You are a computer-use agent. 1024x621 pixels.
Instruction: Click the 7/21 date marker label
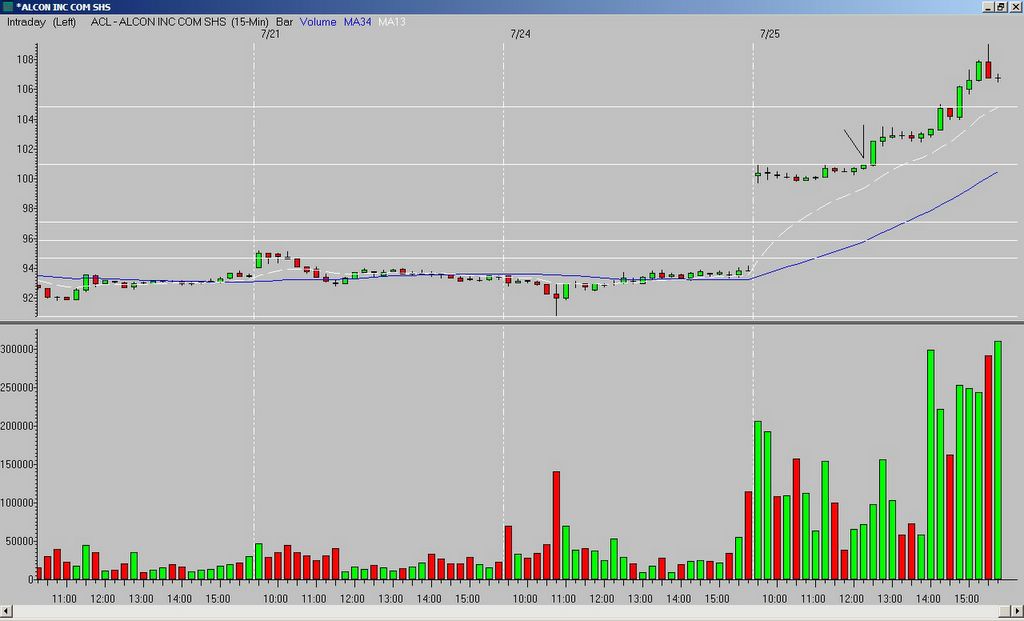pos(270,34)
